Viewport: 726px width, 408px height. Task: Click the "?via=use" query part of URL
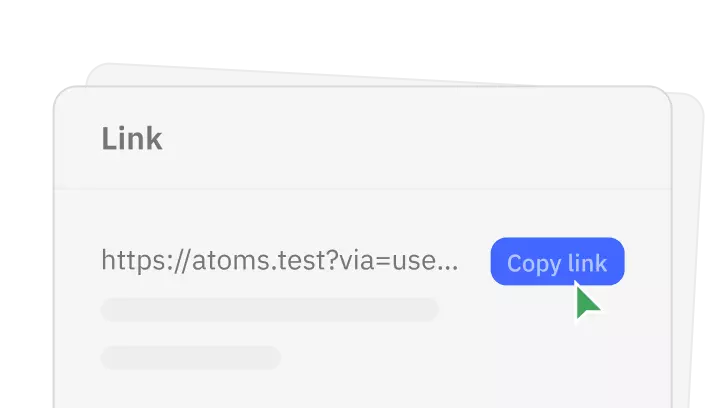pos(381,262)
